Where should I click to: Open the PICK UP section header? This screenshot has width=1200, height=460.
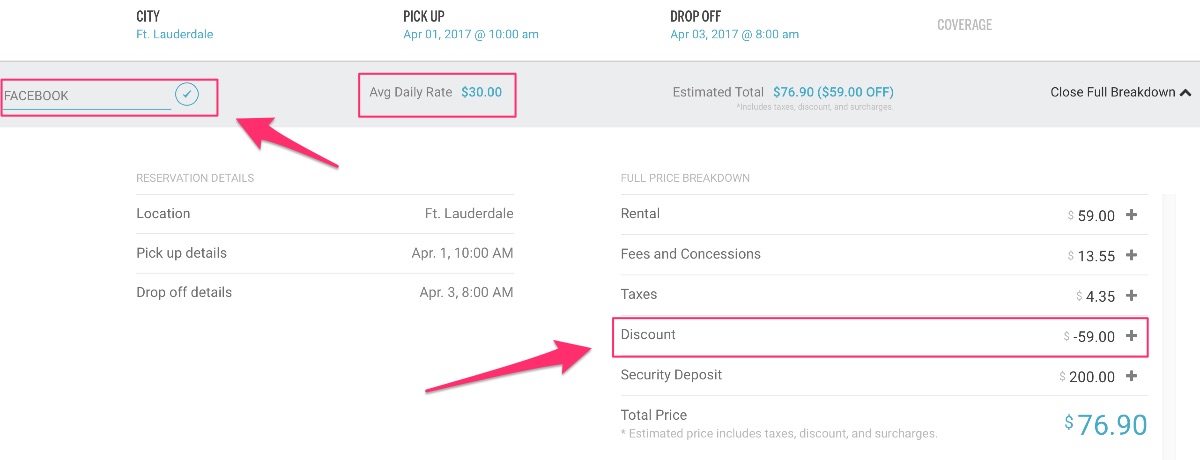point(424,17)
